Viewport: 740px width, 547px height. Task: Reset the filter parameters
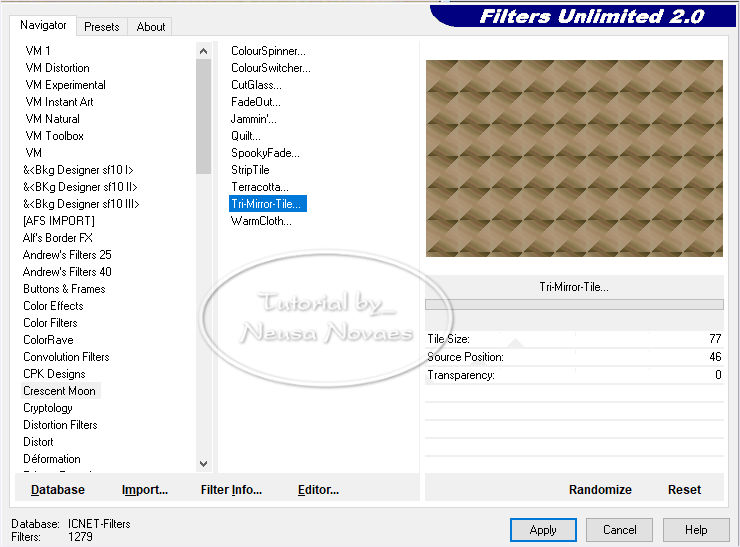684,489
